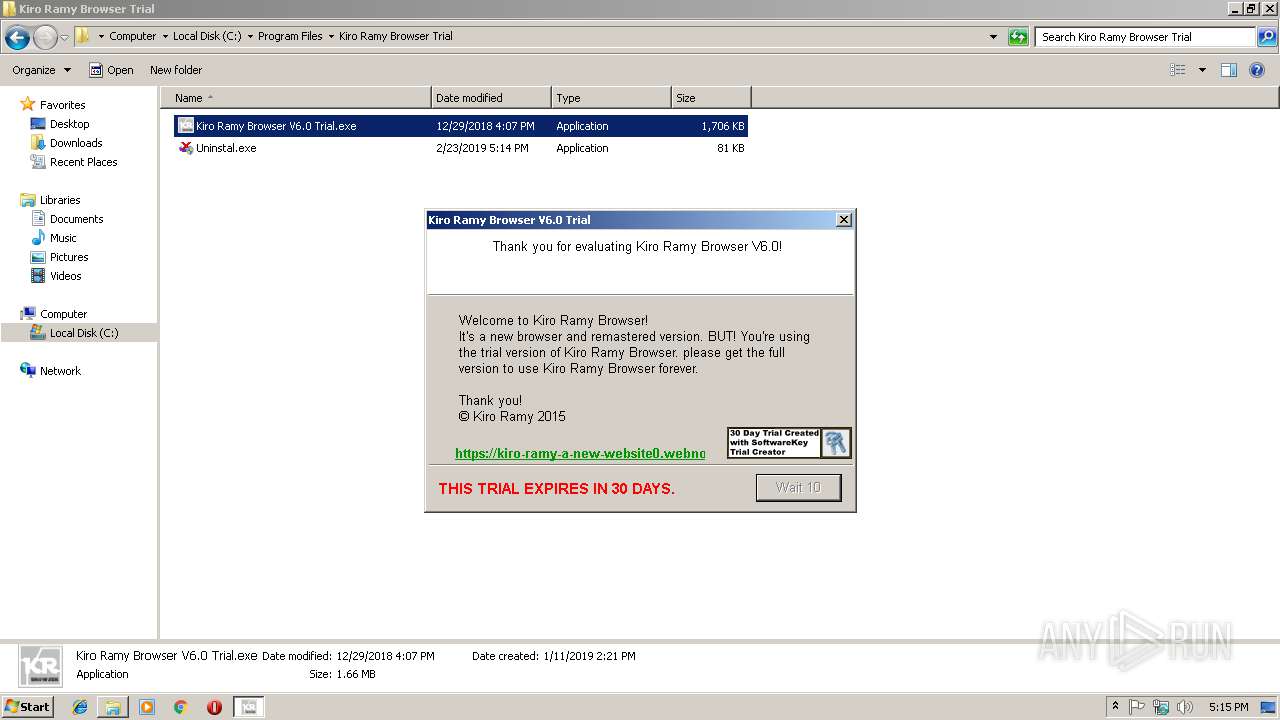Viewport: 1280px width, 720px height.
Task: Click the Back navigation arrow
Action: point(17,37)
